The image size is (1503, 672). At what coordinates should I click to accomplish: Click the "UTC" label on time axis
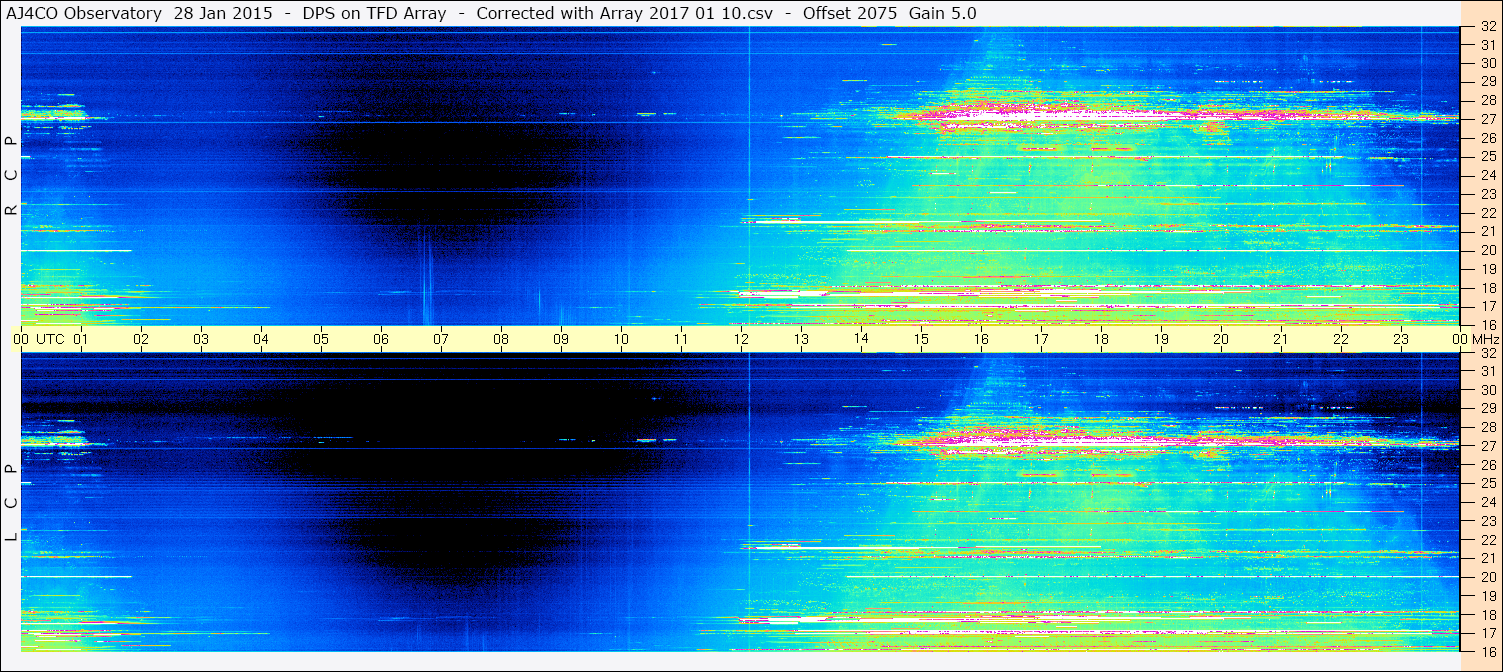[x=50, y=339]
